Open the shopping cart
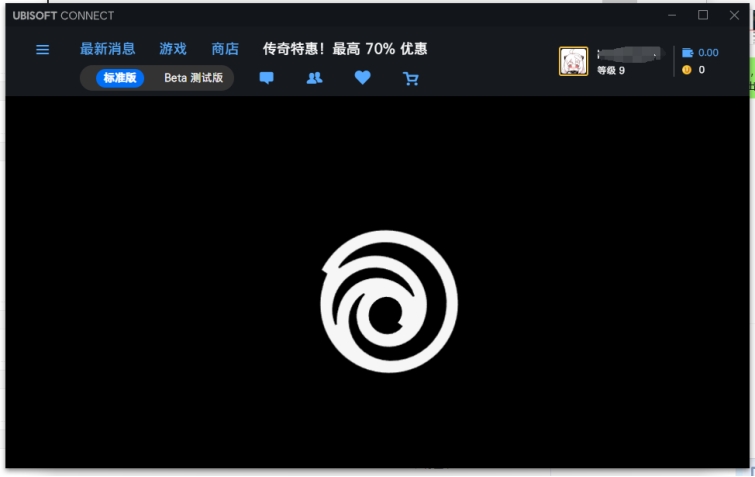Image resolution: width=755 pixels, height=477 pixels. (411, 78)
